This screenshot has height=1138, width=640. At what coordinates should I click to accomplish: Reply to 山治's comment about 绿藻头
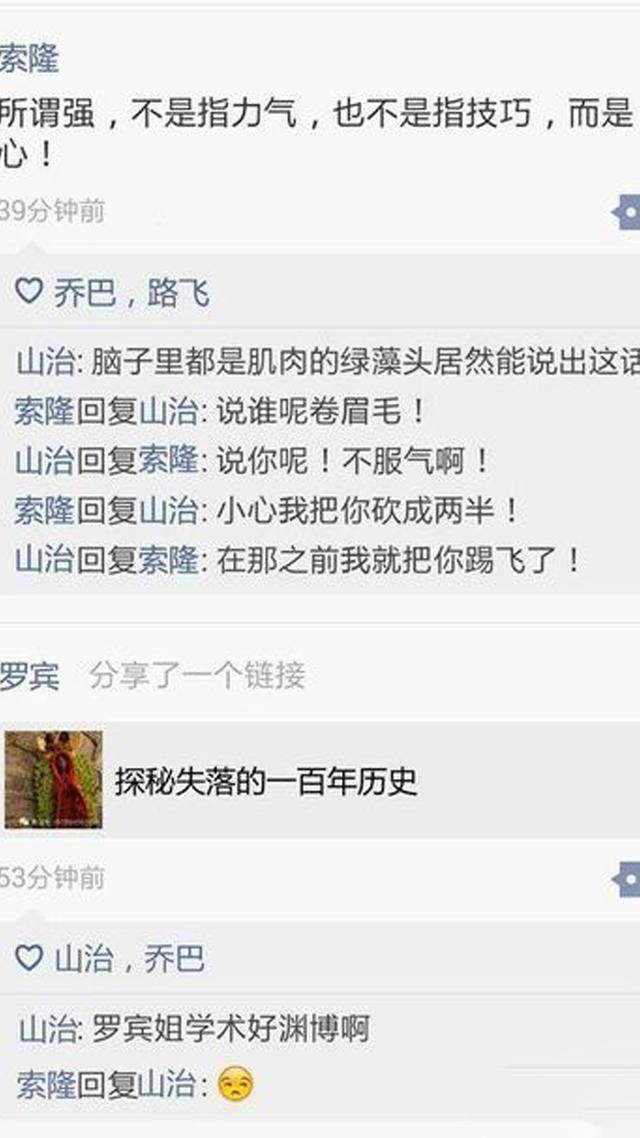point(328,362)
